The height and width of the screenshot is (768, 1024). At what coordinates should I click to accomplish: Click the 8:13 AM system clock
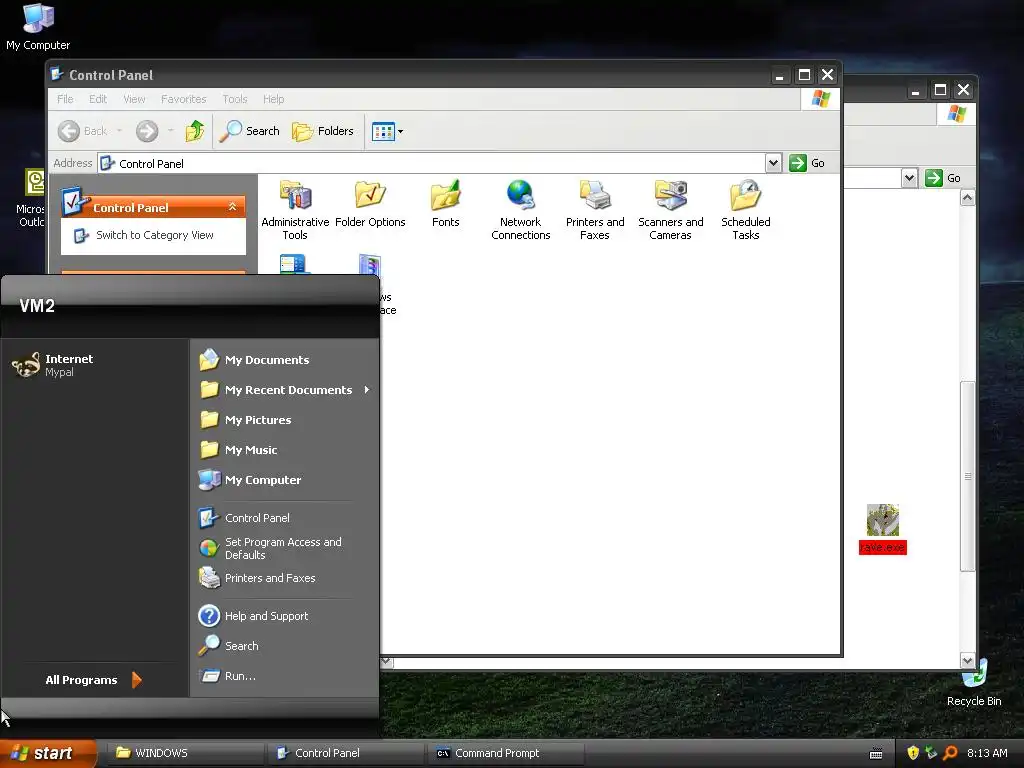pyautogui.click(x=987, y=753)
